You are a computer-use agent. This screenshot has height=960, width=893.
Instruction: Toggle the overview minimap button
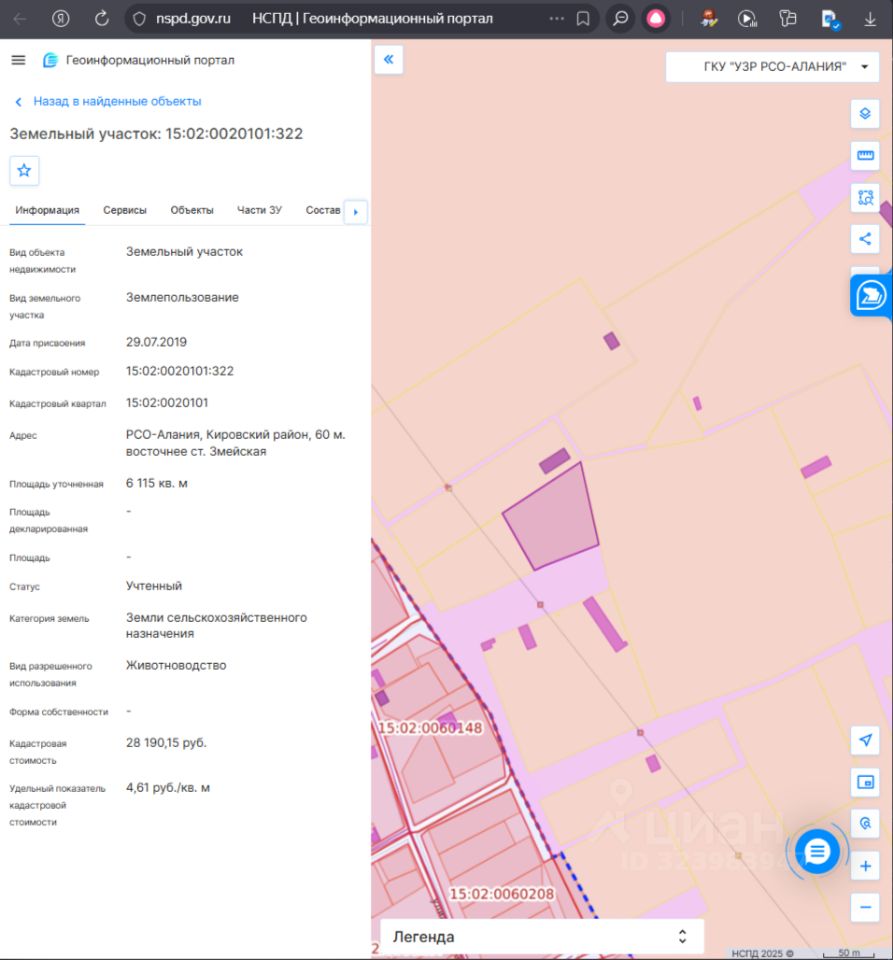[865, 782]
